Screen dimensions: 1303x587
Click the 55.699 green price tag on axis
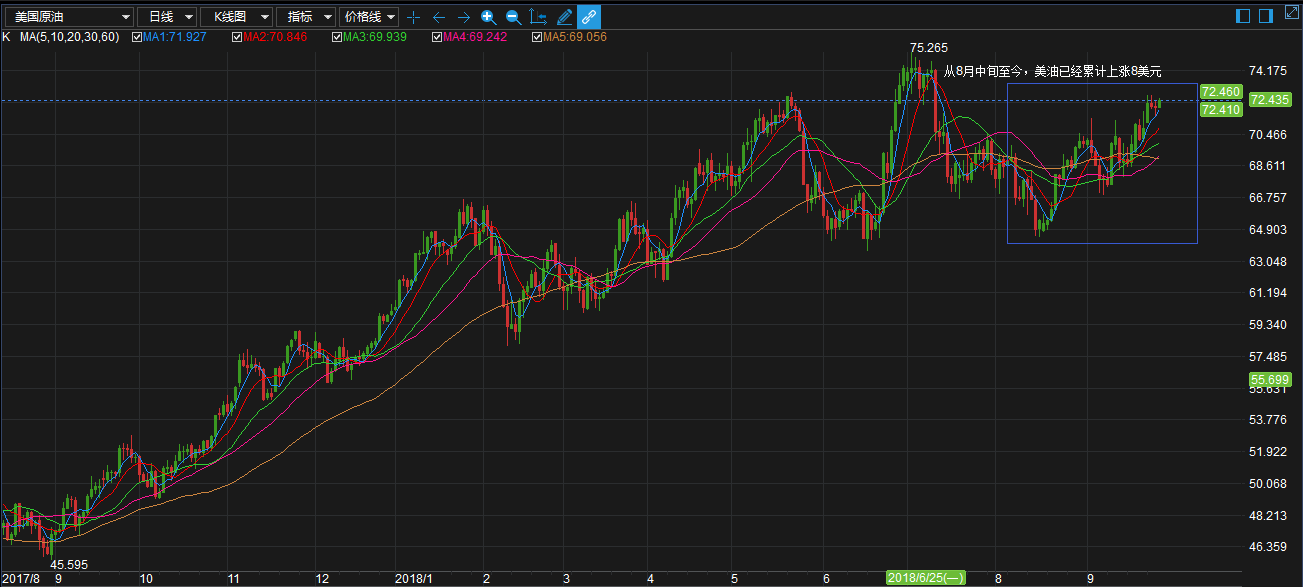tap(1270, 380)
